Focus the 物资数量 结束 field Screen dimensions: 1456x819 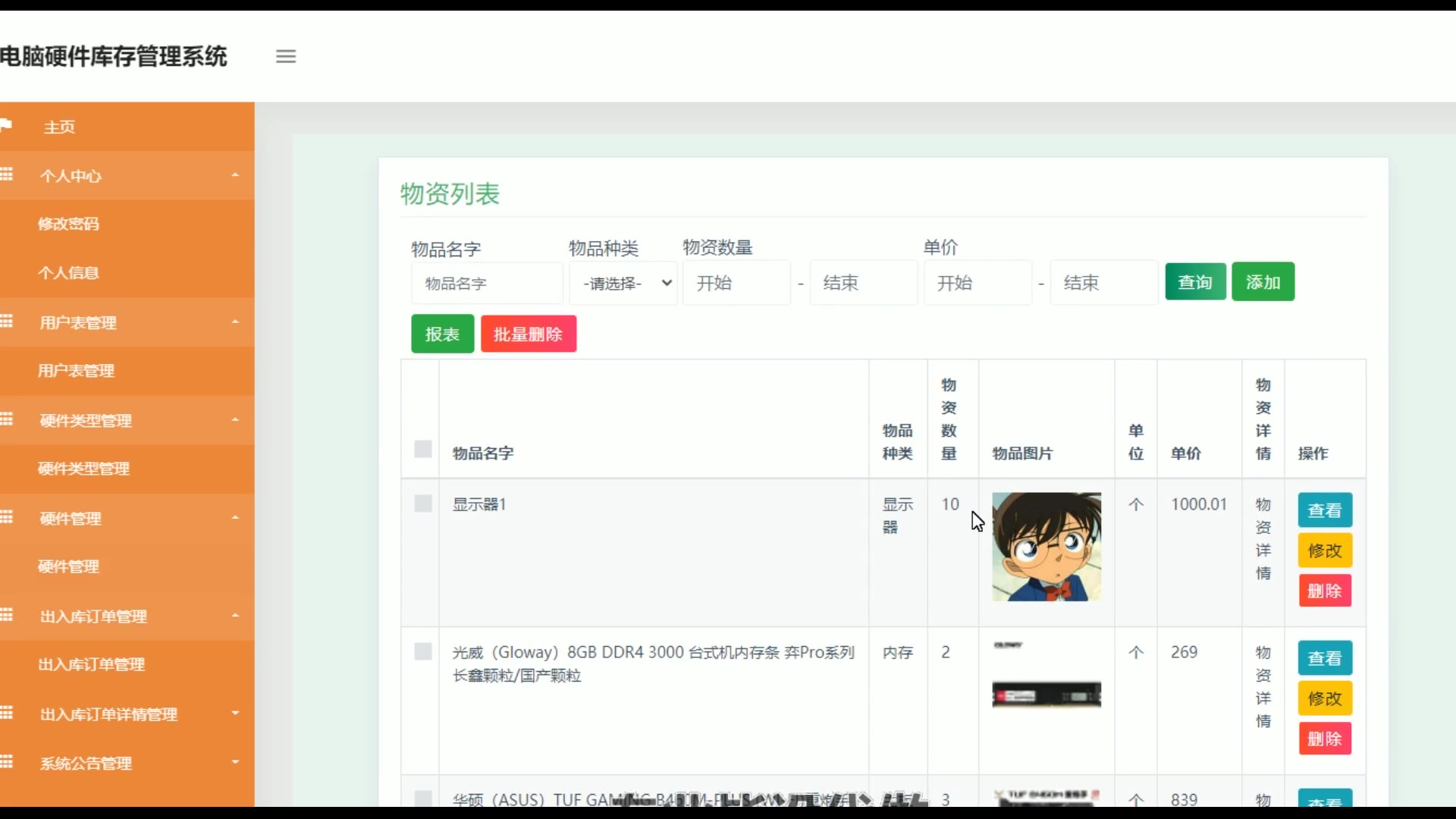[864, 283]
